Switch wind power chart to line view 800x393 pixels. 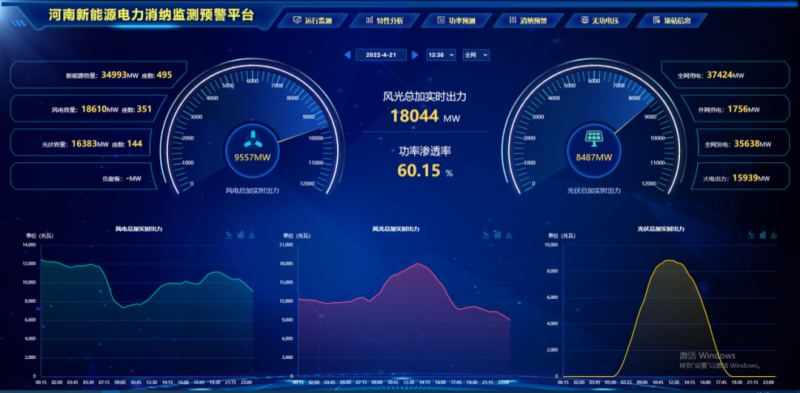point(229,235)
